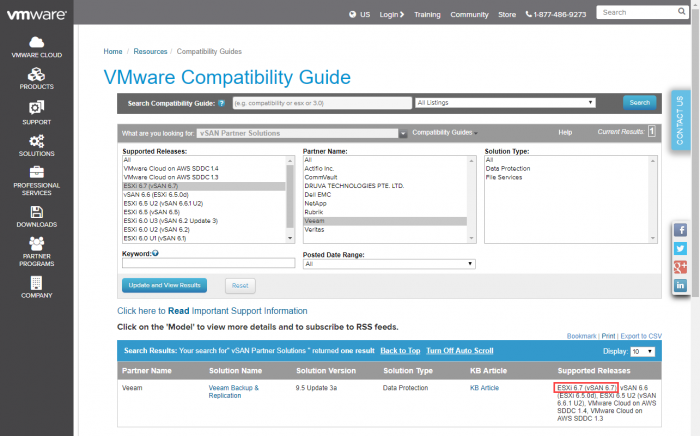The width and height of the screenshot is (700, 436).
Task: Focus the Keyword input field
Action: pyautogui.click(x=208, y=263)
